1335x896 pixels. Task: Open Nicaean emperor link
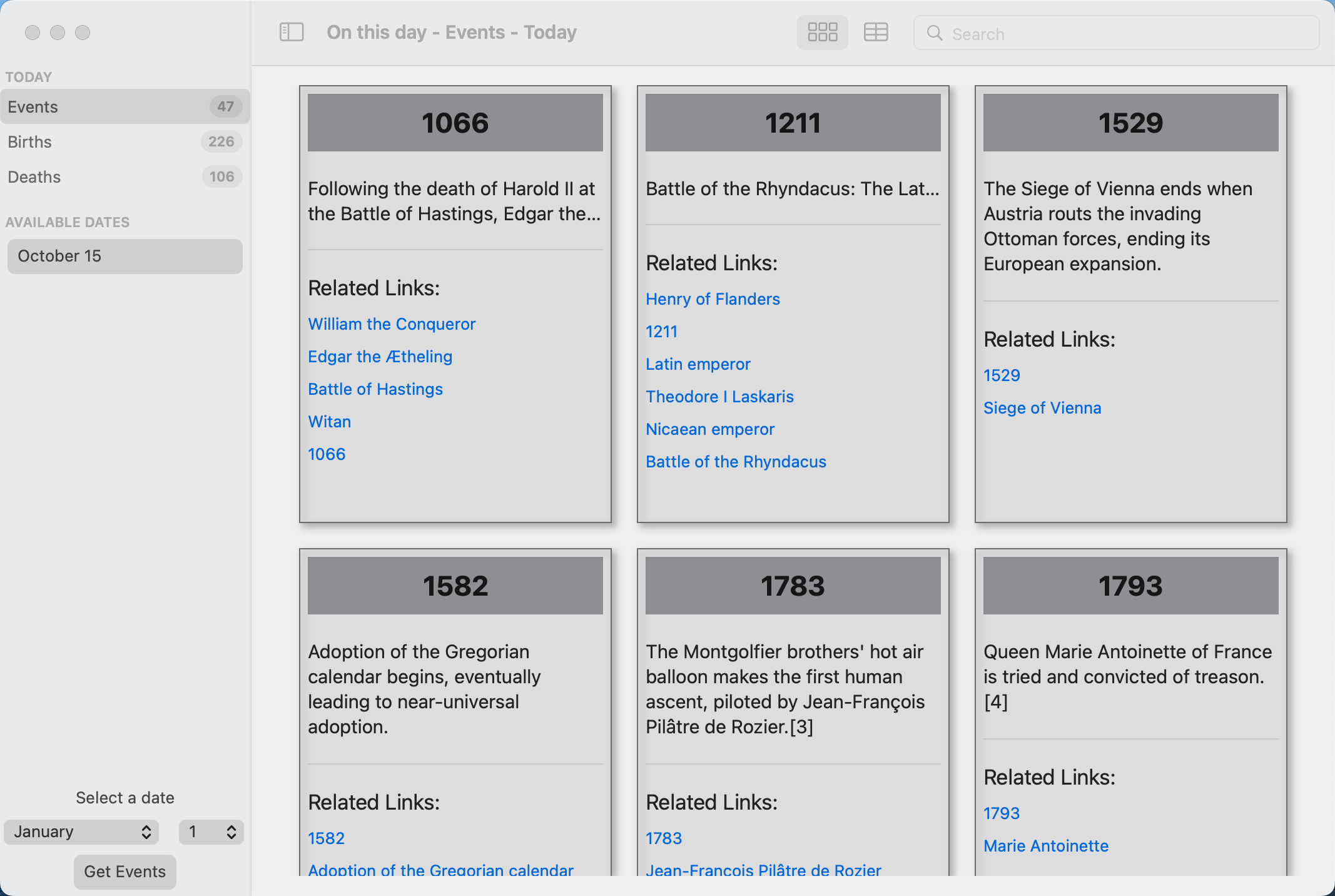pyautogui.click(x=710, y=429)
